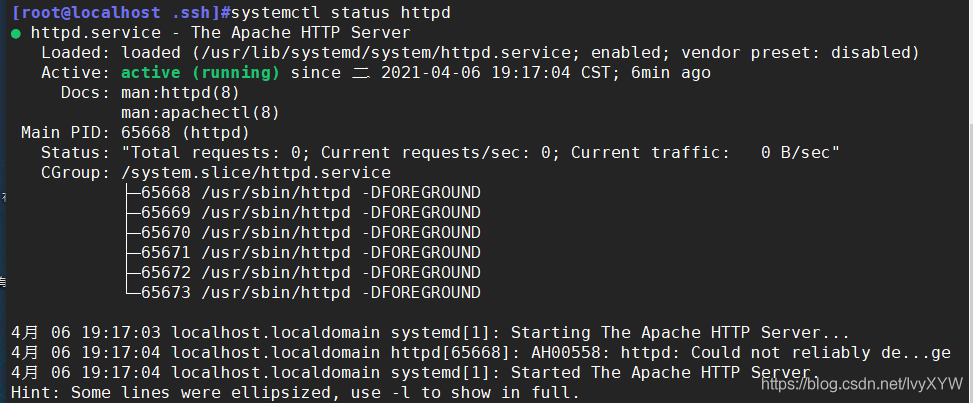The width and height of the screenshot is (973, 403).
Task: Click the CGroup /system.slice/httpd.service path
Action: 256,172
